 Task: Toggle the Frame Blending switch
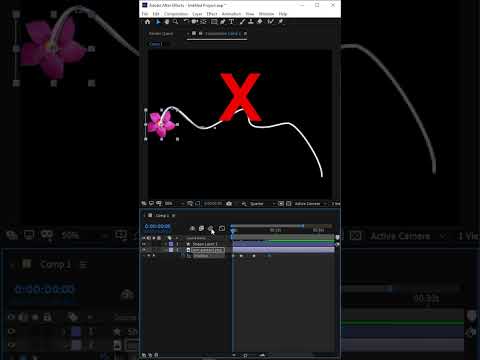click(x=201, y=228)
